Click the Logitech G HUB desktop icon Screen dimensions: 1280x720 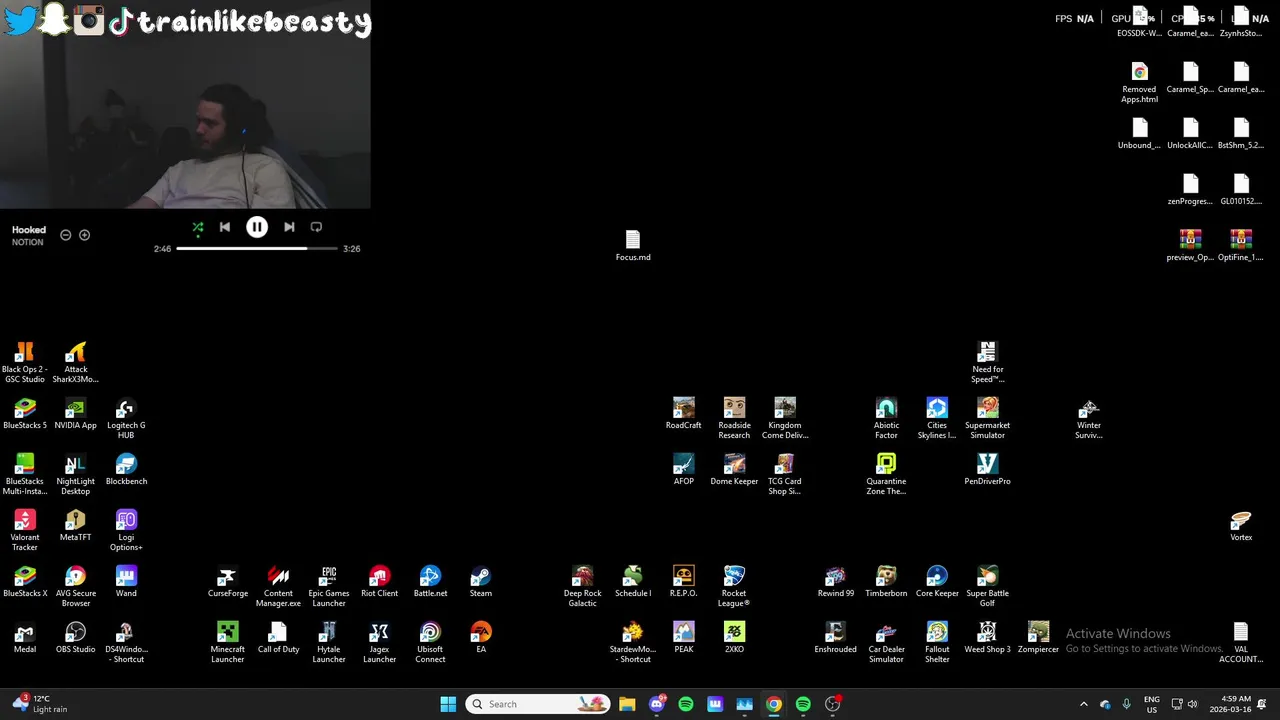pyautogui.click(x=126, y=418)
